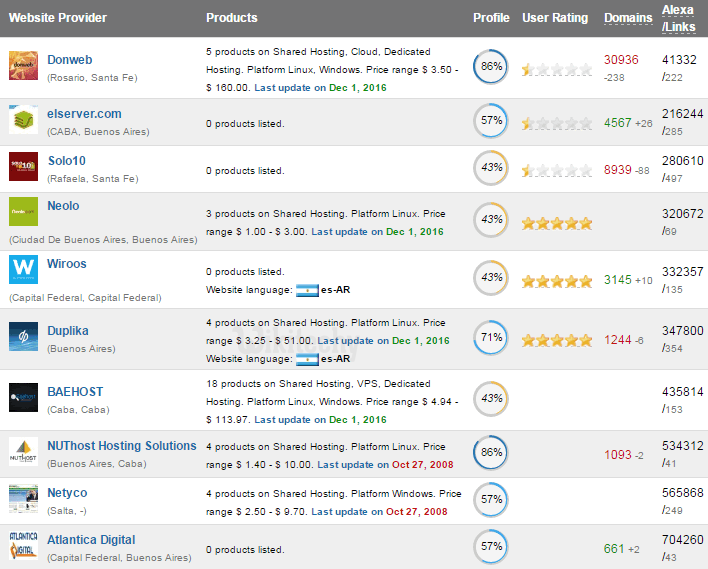
Task: Click the Profile column header
Action: point(491,18)
